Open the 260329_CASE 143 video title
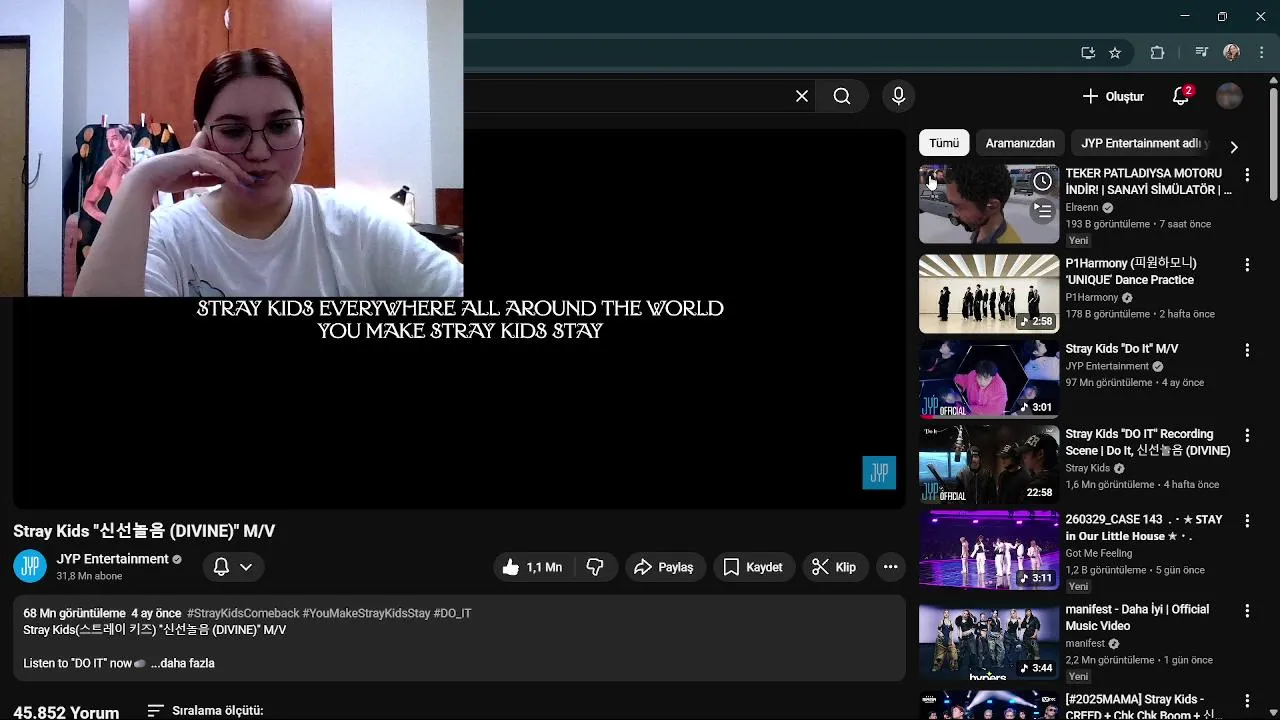The width and height of the screenshot is (1280, 720). (1144, 528)
